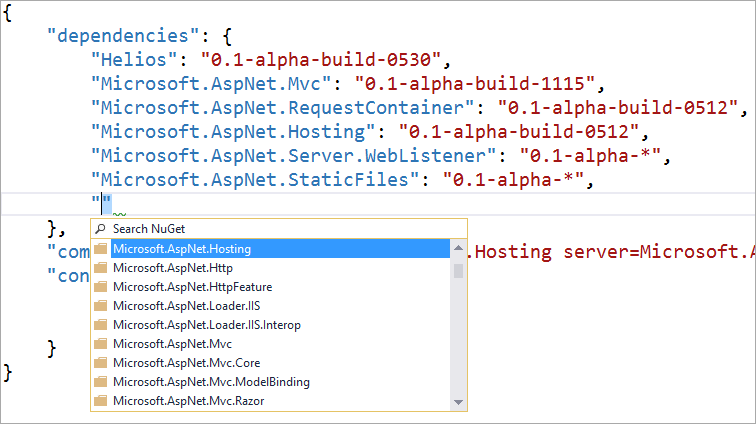Click package icon beside Microsoft.AspNet.Http
The image size is (756, 424).
coord(100,268)
